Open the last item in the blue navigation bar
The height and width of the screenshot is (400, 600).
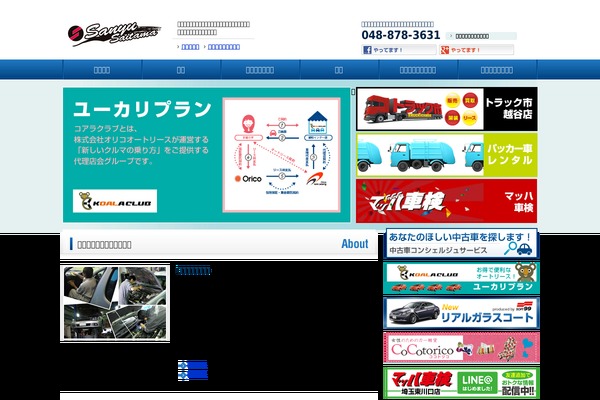497,70
